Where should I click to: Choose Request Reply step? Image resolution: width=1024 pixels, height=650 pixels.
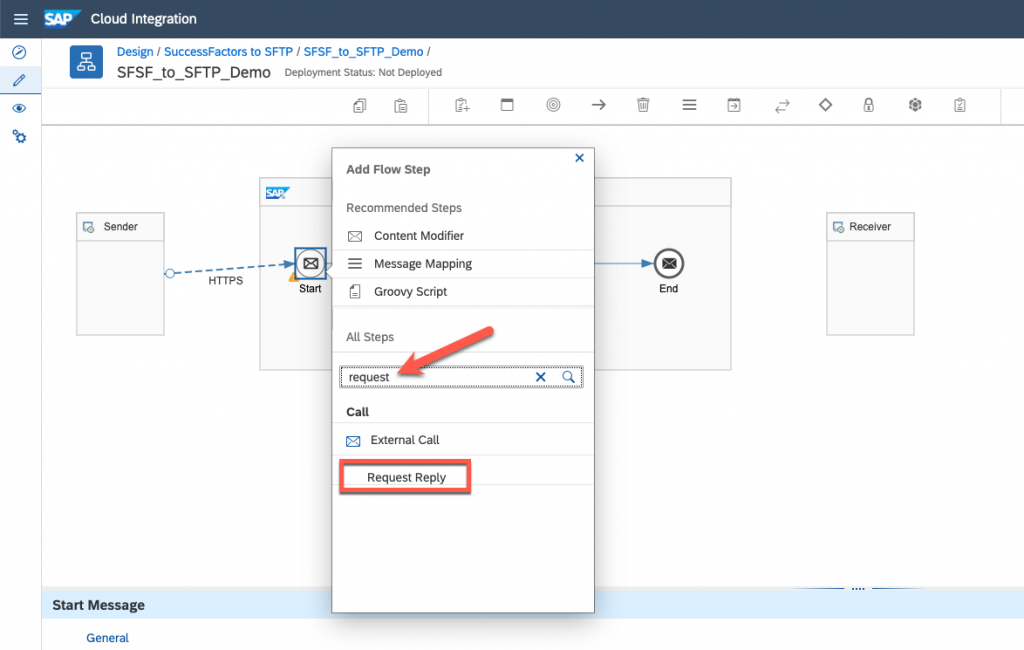(x=405, y=478)
